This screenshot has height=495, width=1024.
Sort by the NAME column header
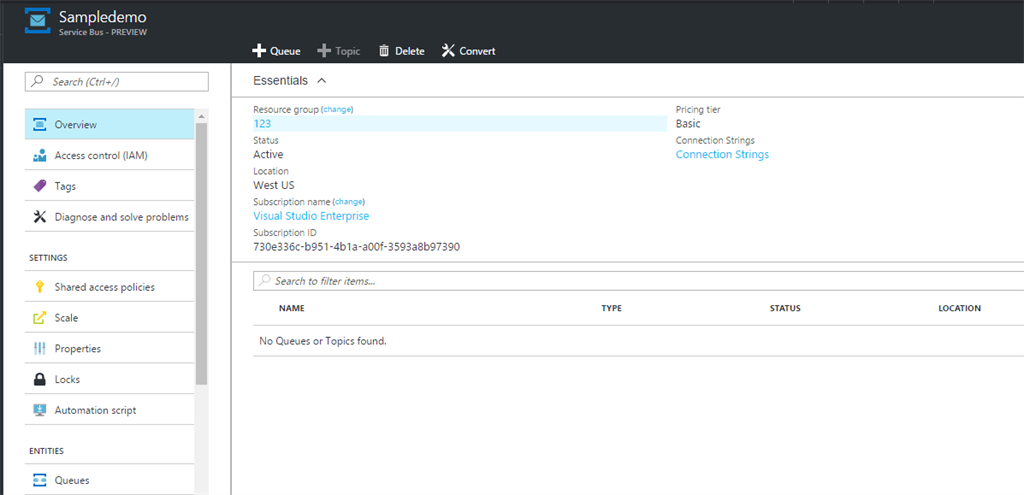(291, 308)
